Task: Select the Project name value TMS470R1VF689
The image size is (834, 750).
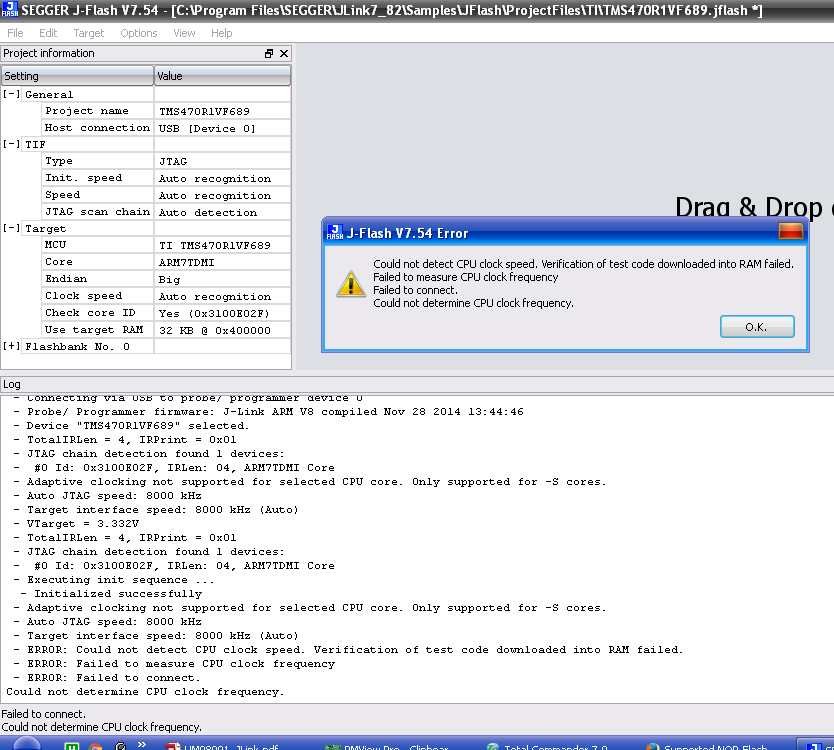Action: point(204,111)
